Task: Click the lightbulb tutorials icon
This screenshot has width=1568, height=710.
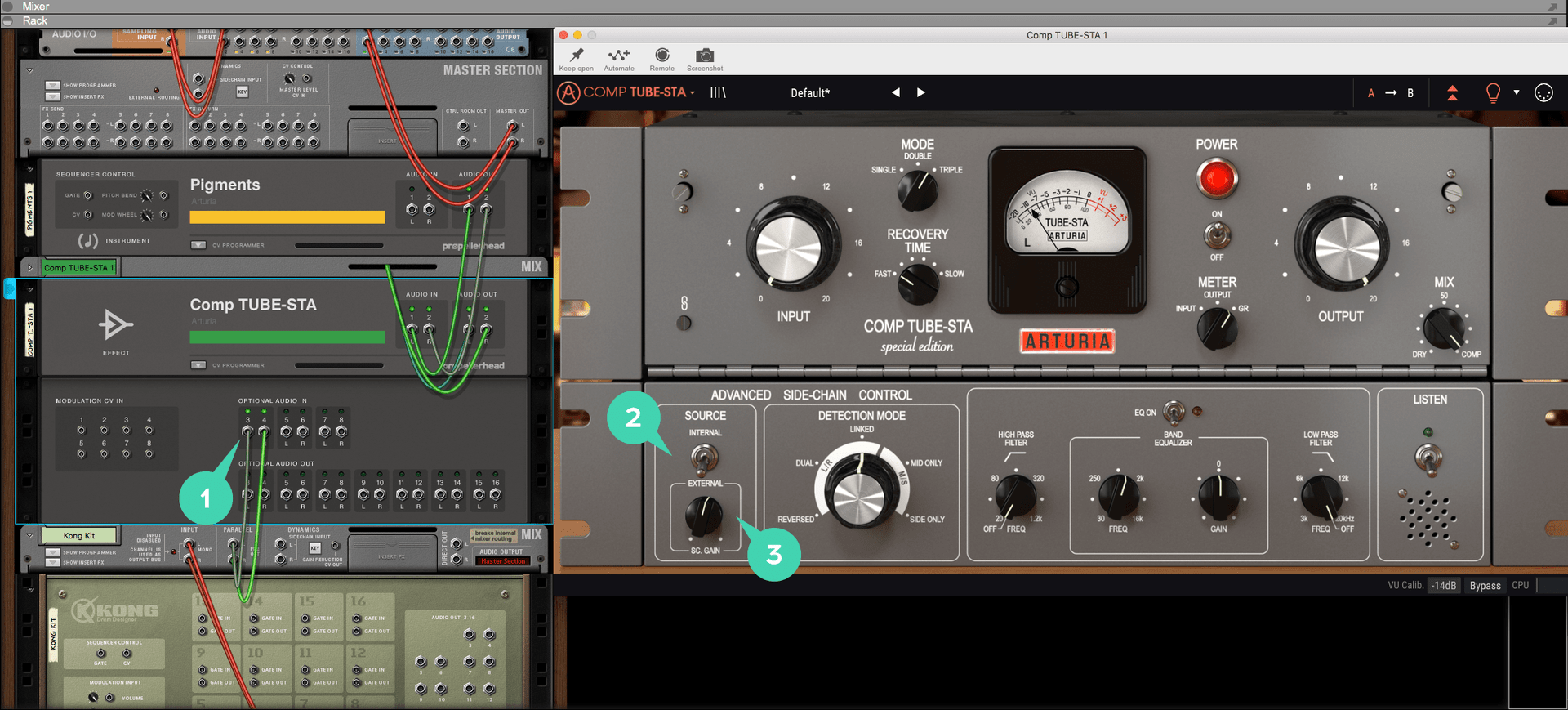Action: tap(1493, 92)
